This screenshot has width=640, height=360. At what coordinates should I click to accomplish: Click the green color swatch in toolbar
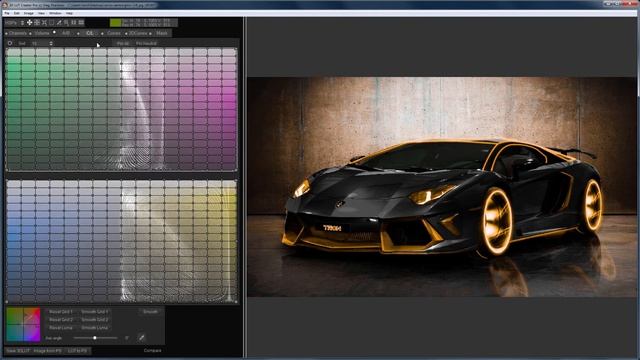(116, 23)
